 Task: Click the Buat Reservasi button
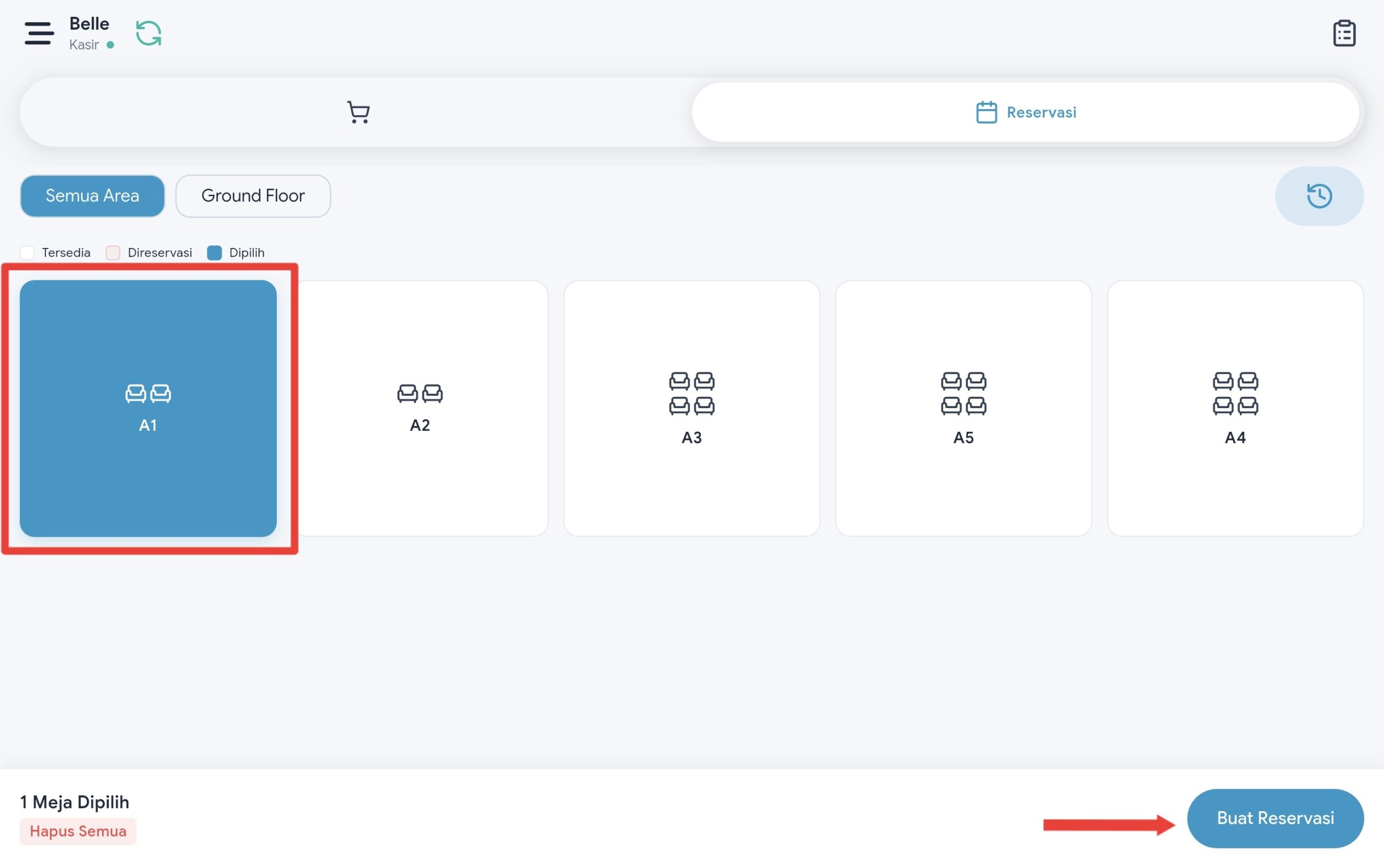coord(1275,818)
